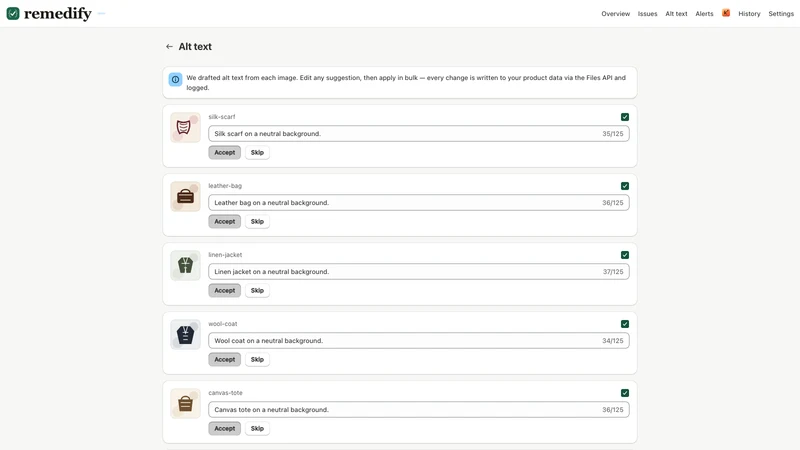This screenshot has height=450, width=800.
Task: Click the 'We drafted alt text' banner message
Action: [406, 83]
